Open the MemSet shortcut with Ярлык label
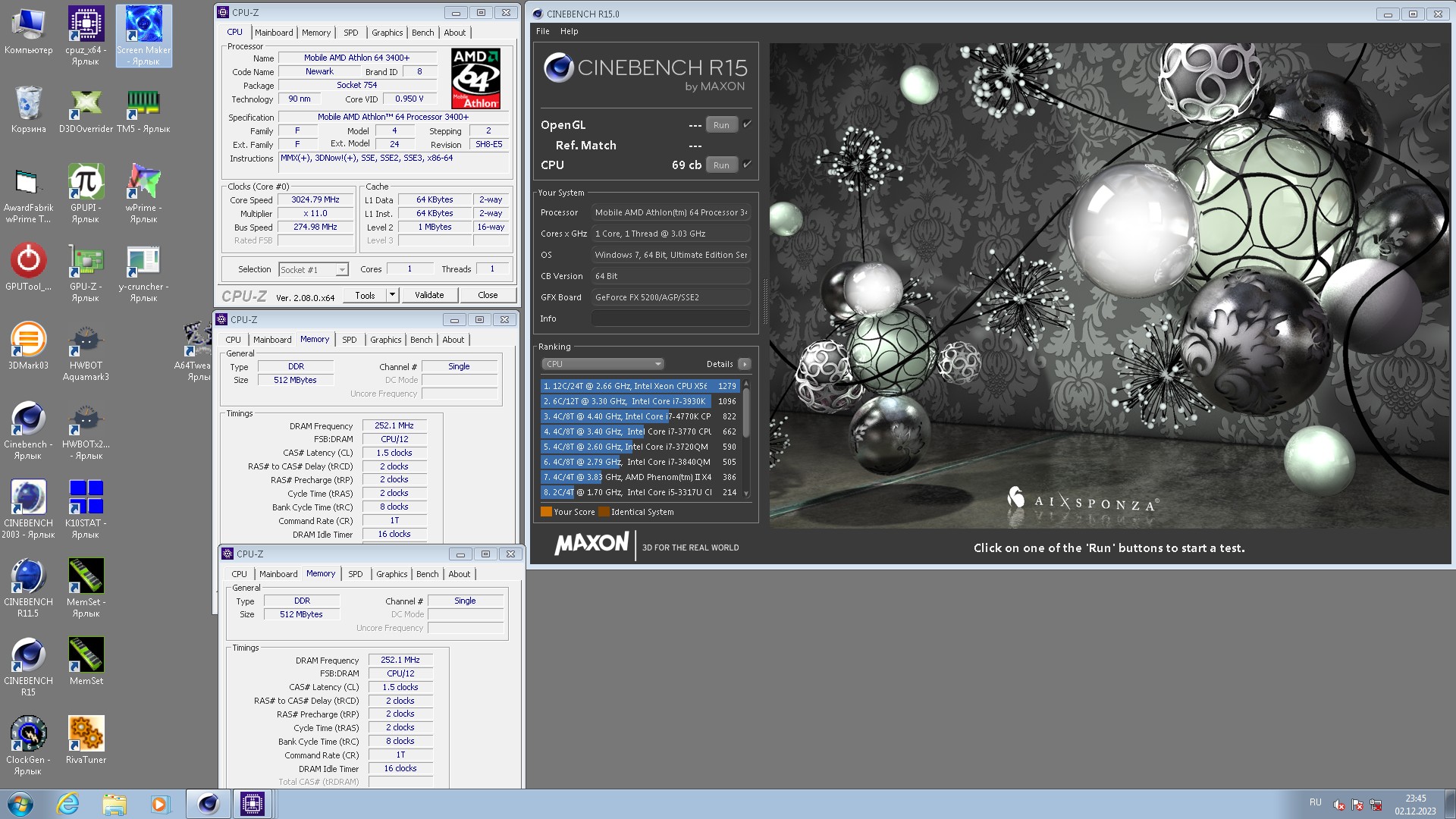The image size is (1456, 819). (x=86, y=589)
